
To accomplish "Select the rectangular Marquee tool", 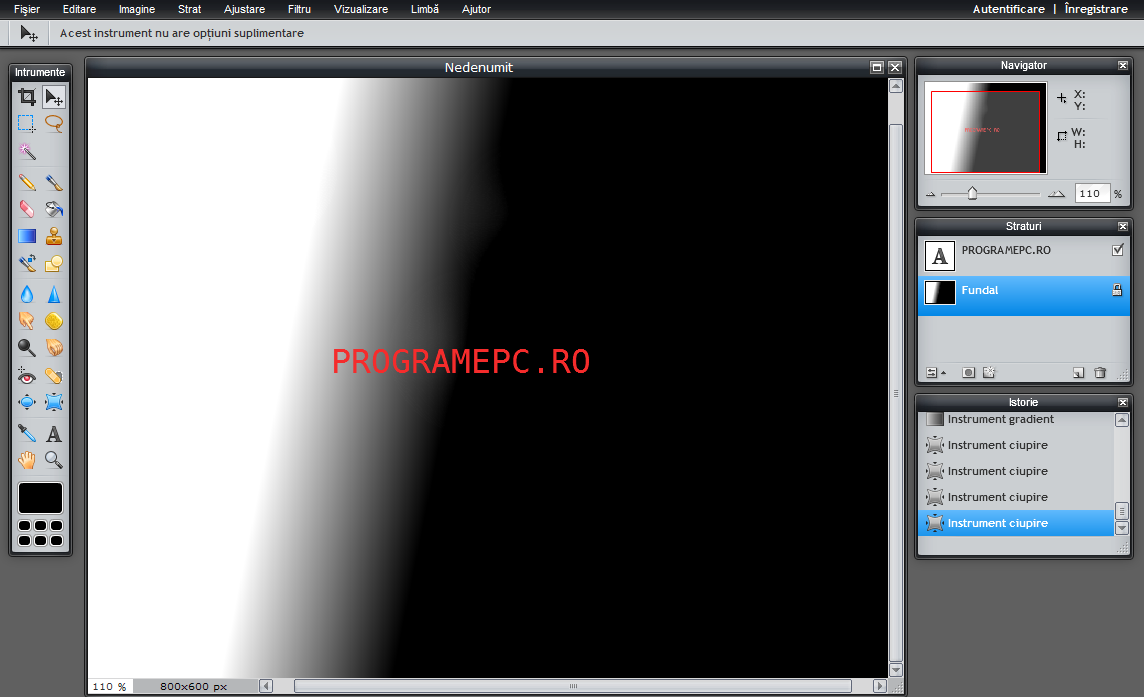I will click(27, 123).
